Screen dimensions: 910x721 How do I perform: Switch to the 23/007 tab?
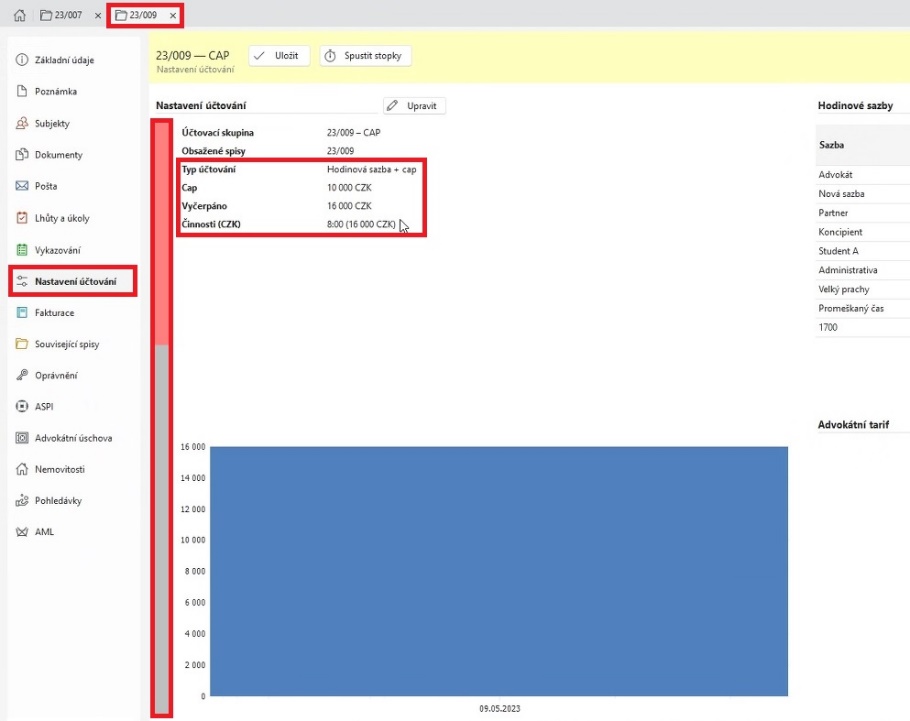61,16
